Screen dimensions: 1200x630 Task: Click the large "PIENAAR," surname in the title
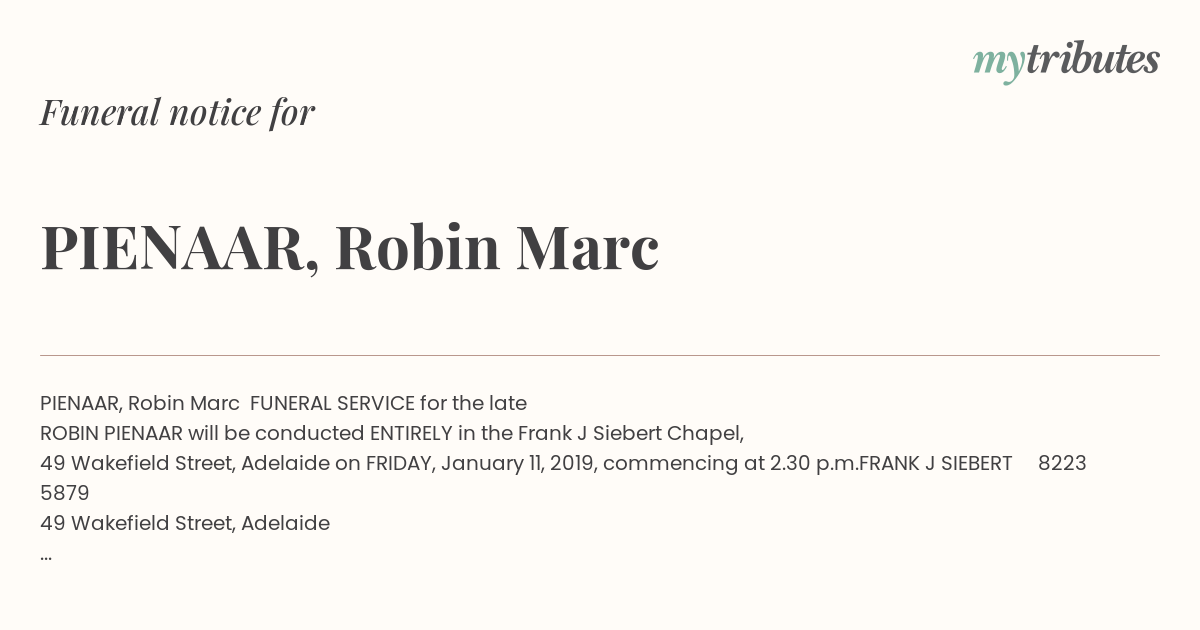pyautogui.click(x=180, y=248)
